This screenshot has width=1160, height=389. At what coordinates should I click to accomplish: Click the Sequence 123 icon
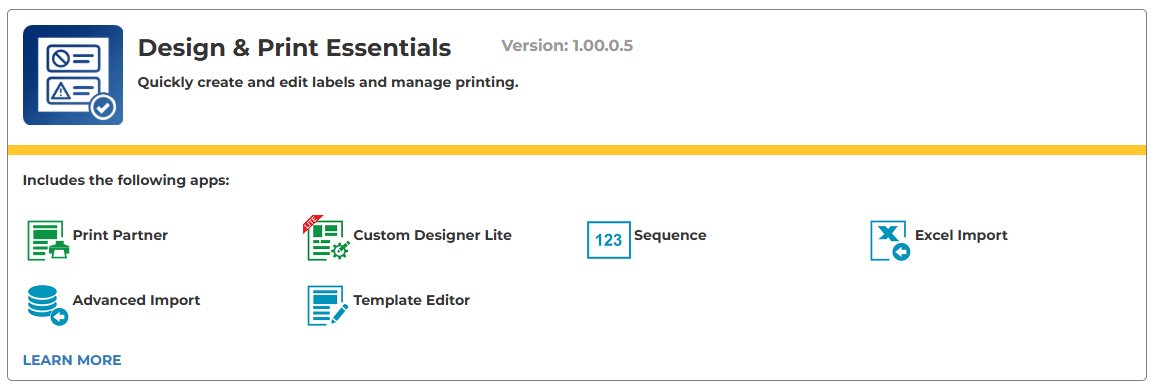[x=609, y=240]
